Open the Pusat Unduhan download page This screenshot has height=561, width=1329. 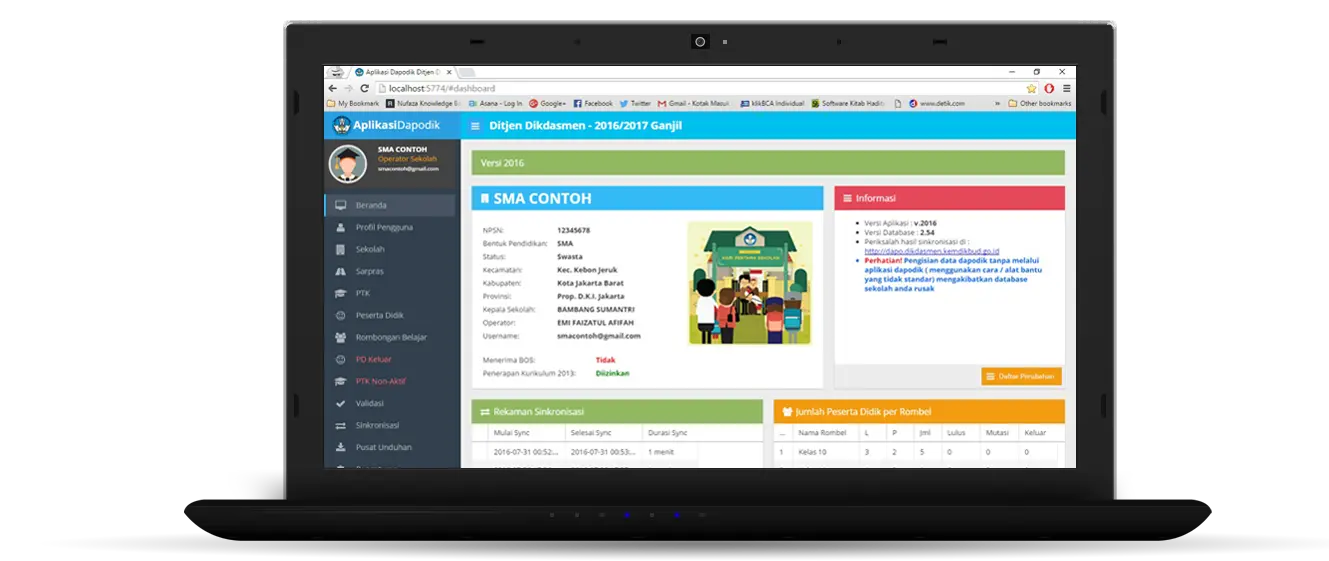click(x=383, y=447)
